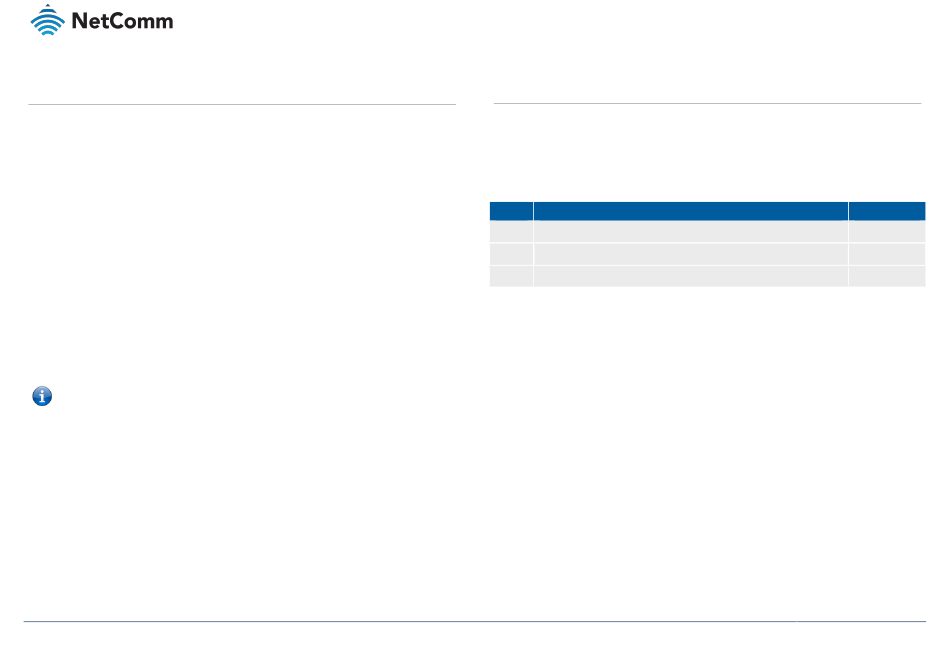
Task: Click first grey row's rightmost cell
Action: click(x=887, y=232)
